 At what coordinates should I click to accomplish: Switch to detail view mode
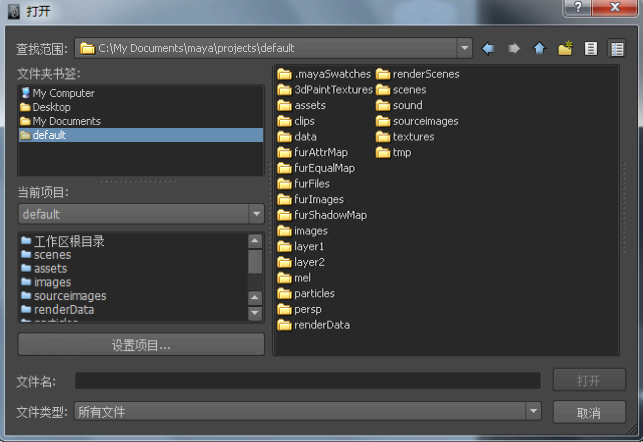[x=617, y=49]
